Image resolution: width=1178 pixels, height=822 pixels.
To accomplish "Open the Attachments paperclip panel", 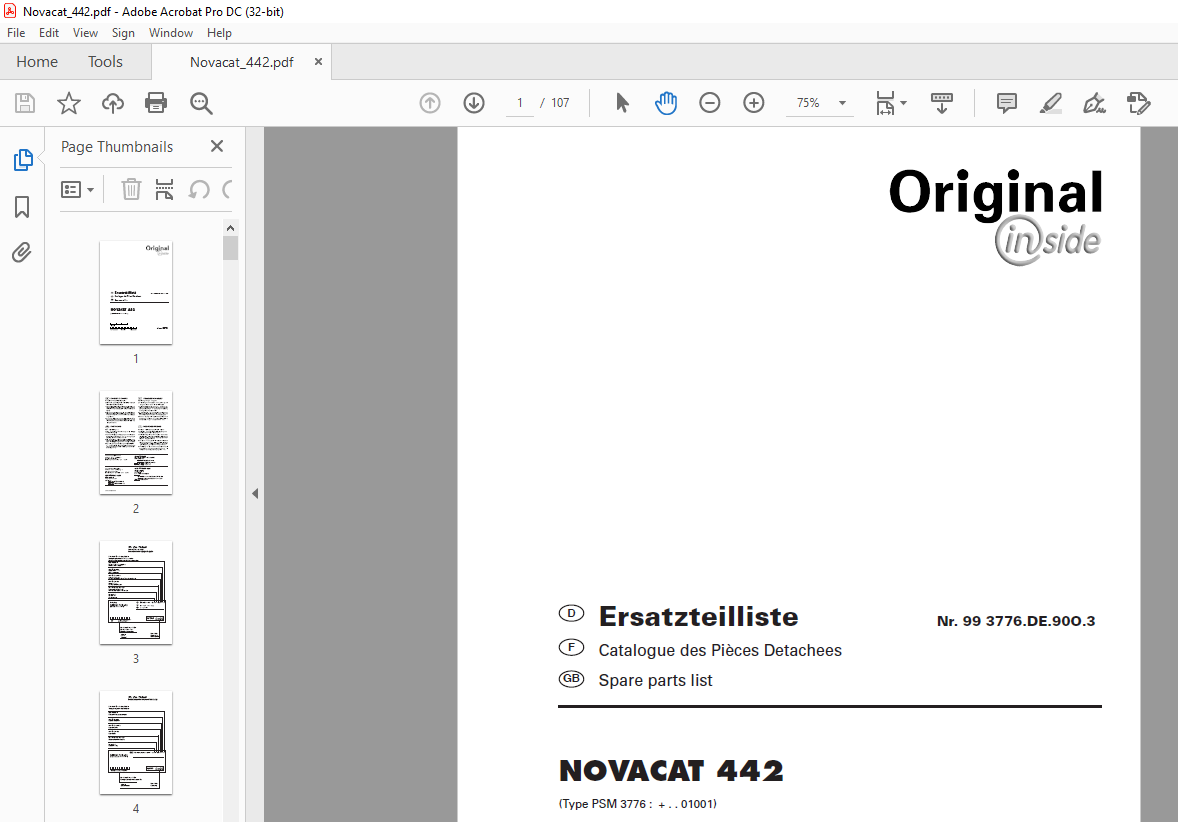I will click(x=22, y=252).
